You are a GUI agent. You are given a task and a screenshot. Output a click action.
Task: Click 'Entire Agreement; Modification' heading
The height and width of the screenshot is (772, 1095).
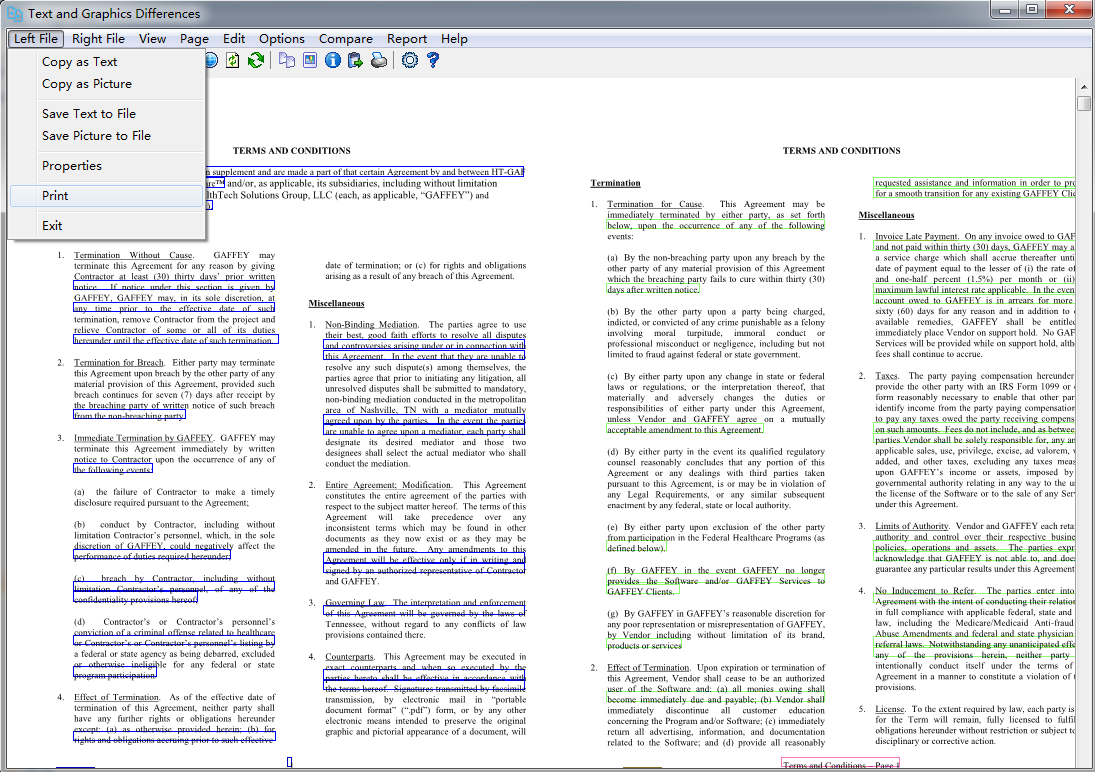tap(388, 485)
